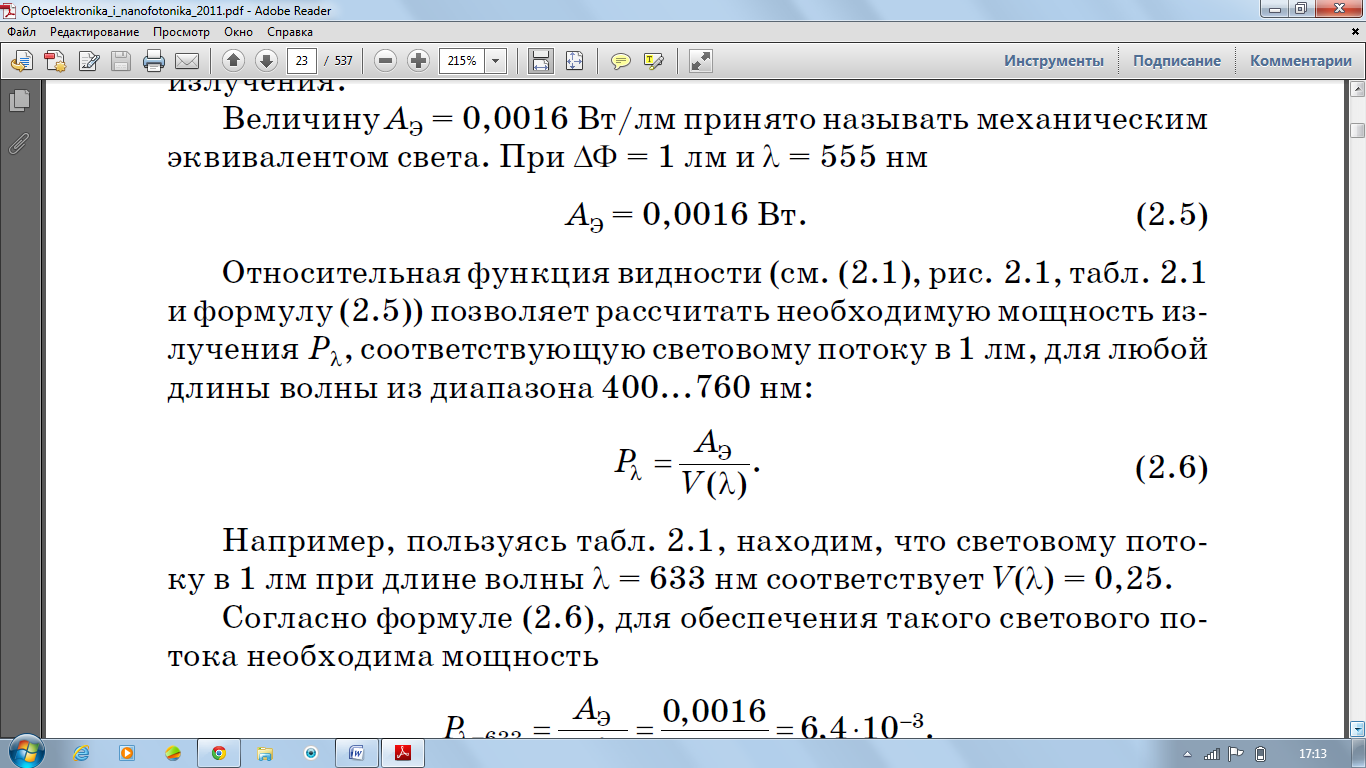Launch Internet Explorer from taskbar
Viewport: 1366px width, 768px height.
(82, 753)
